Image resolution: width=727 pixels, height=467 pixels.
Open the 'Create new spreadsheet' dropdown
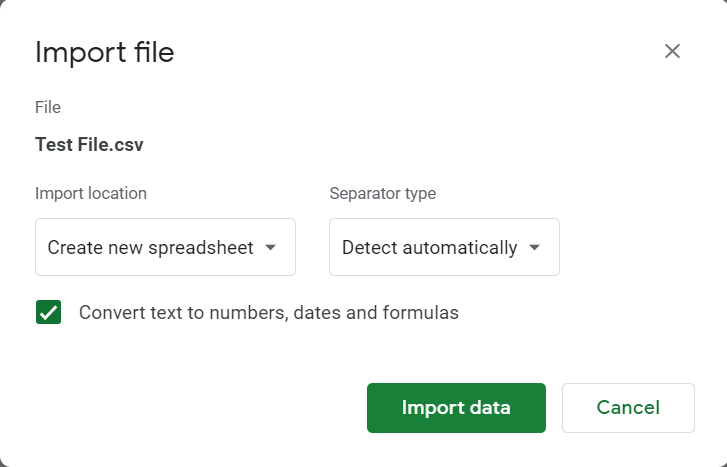coord(165,247)
